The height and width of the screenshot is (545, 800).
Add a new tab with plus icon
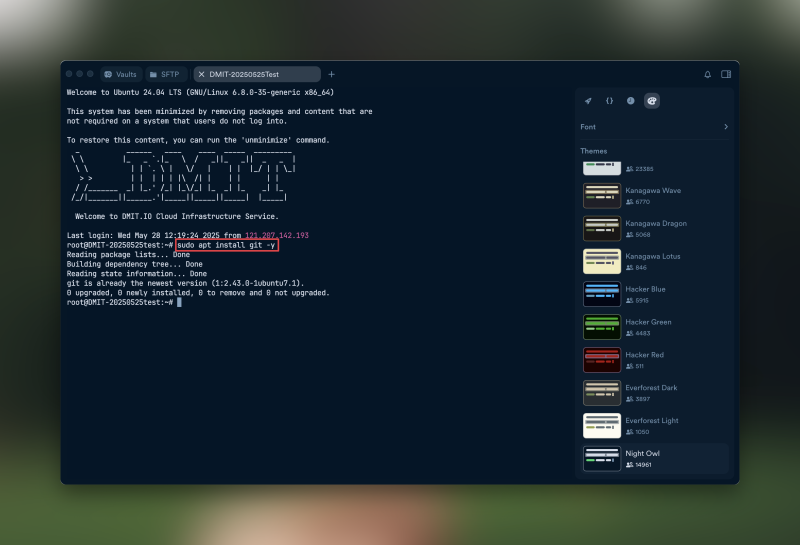point(332,74)
